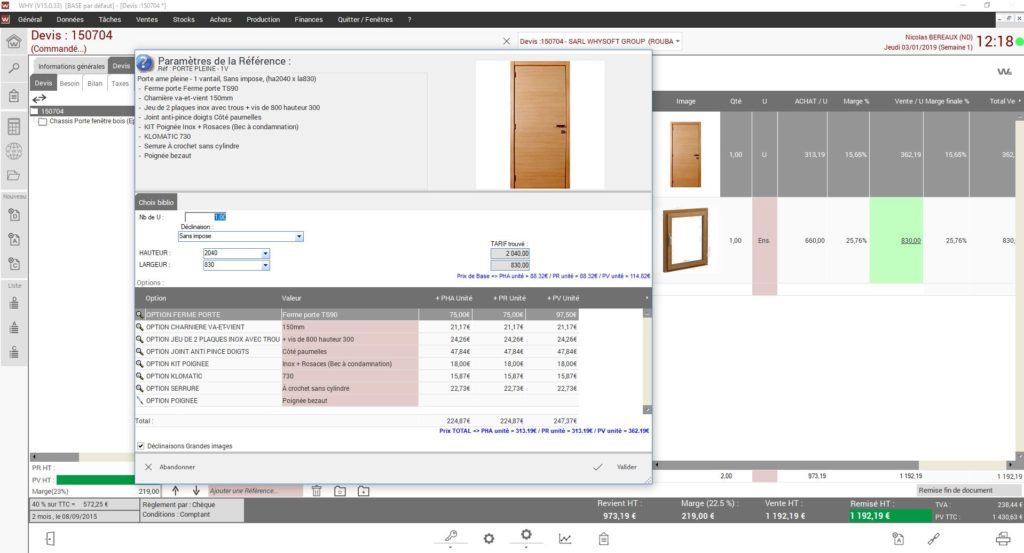Open the Production menu

[x=263, y=20]
